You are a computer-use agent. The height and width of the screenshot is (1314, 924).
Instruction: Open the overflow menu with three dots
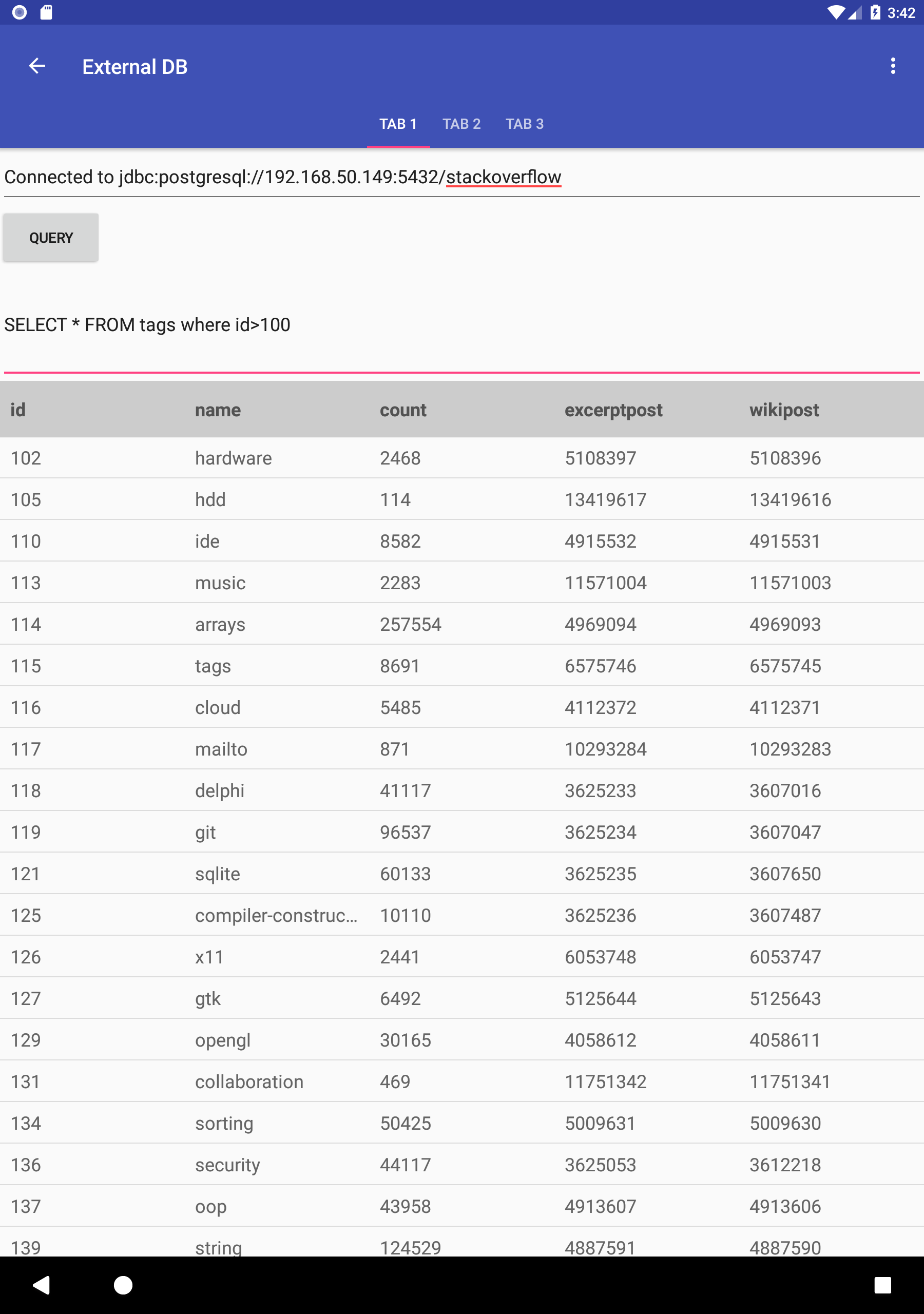pyautogui.click(x=892, y=66)
